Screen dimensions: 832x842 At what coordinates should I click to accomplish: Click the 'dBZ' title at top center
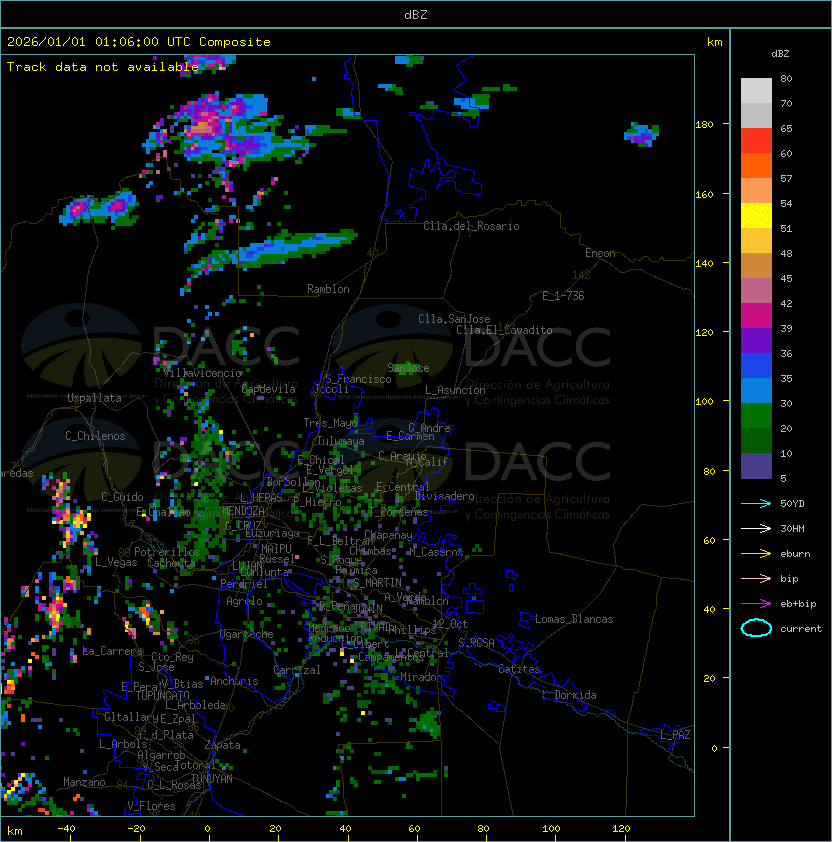pos(416,14)
